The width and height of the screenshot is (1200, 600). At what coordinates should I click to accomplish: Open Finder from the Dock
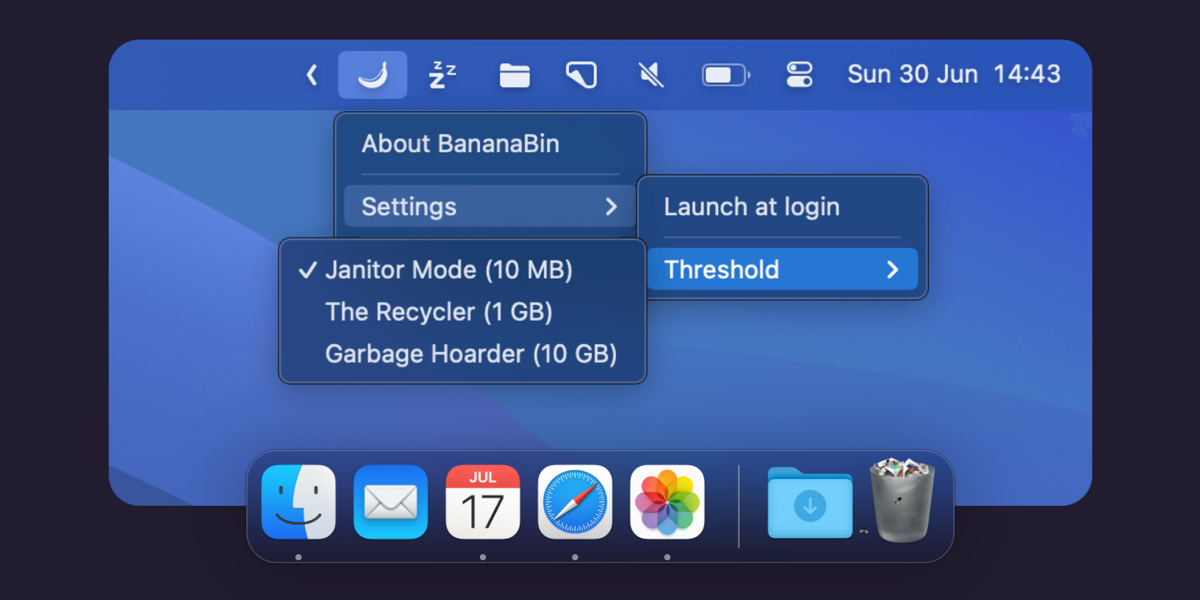pyautogui.click(x=299, y=502)
